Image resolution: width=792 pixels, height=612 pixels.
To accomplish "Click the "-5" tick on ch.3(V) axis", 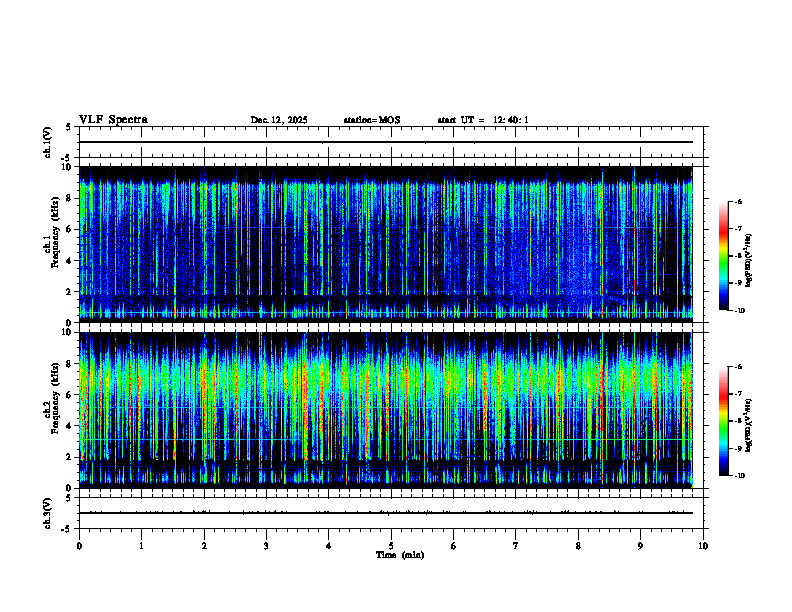I will (x=67, y=529).
